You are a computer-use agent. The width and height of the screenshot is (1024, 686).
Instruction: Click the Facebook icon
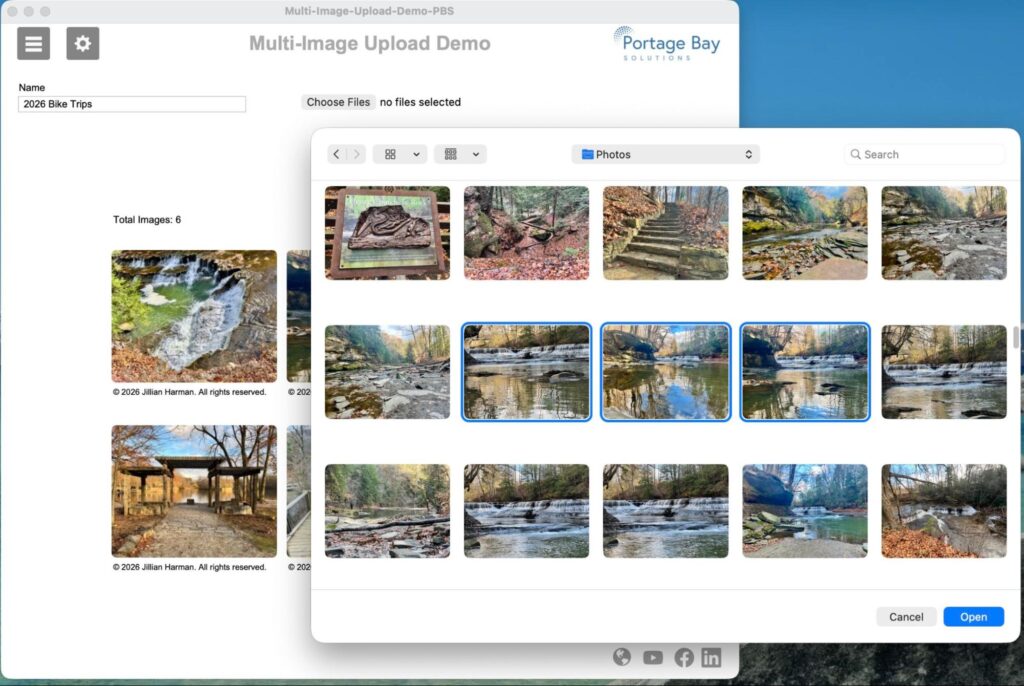684,657
